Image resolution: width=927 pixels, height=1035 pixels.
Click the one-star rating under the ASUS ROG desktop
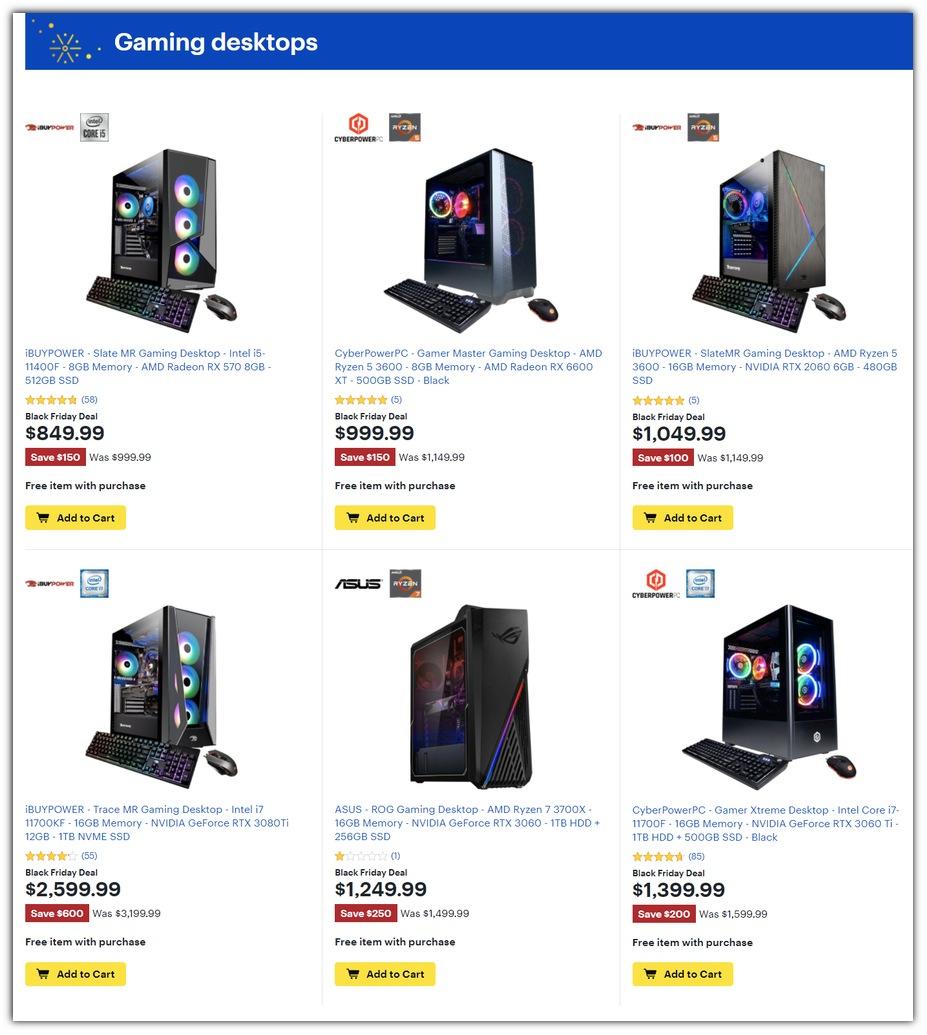pyautogui.click(x=368, y=855)
